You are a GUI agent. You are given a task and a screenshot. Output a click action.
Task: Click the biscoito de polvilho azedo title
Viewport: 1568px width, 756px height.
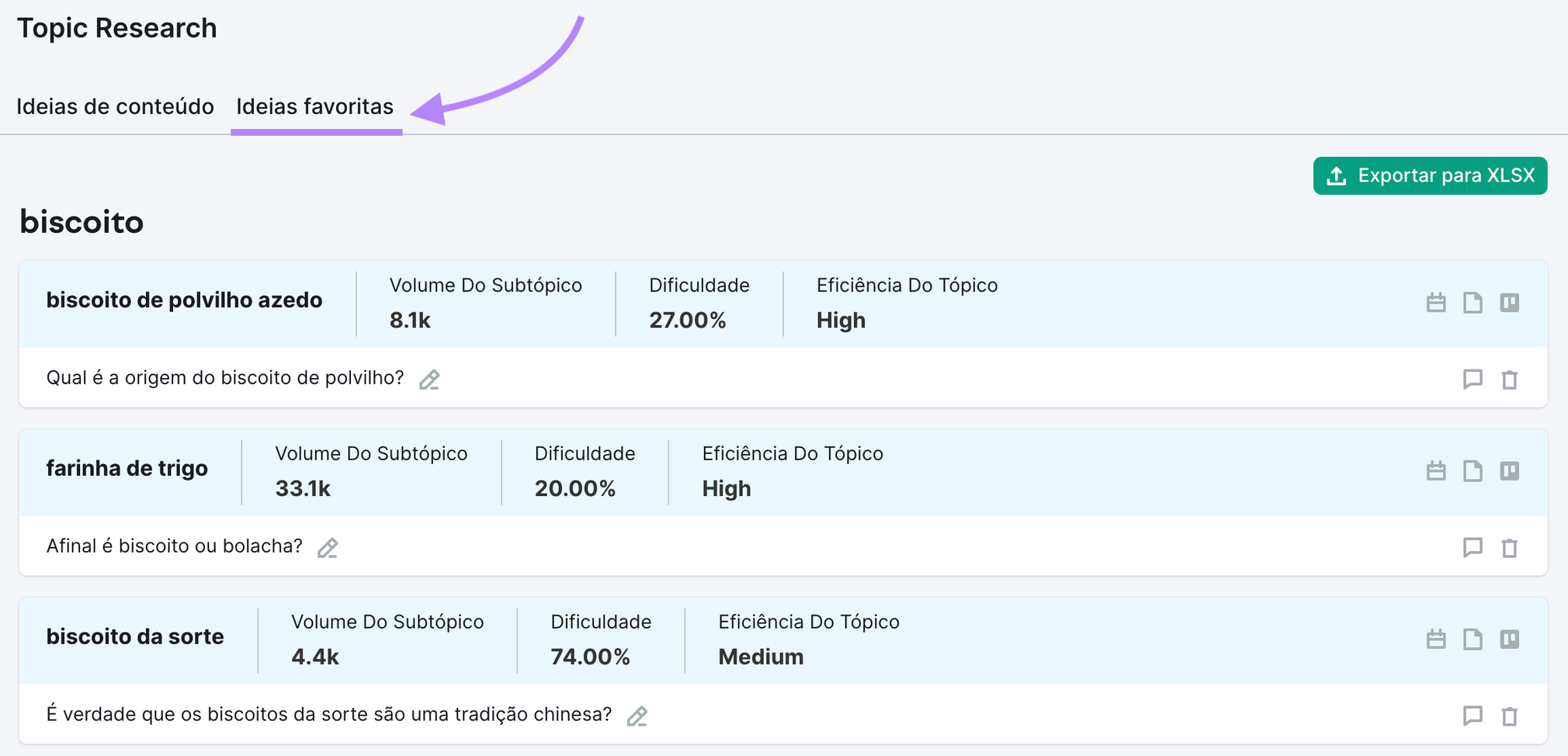[184, 300]
